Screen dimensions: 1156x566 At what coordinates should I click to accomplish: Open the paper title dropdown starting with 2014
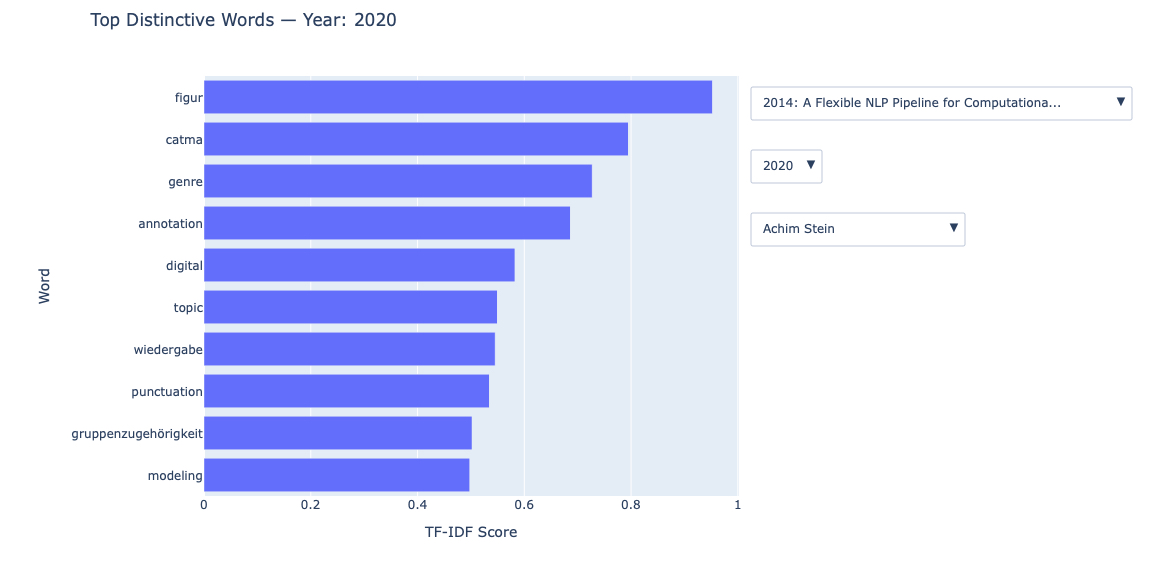940,103
